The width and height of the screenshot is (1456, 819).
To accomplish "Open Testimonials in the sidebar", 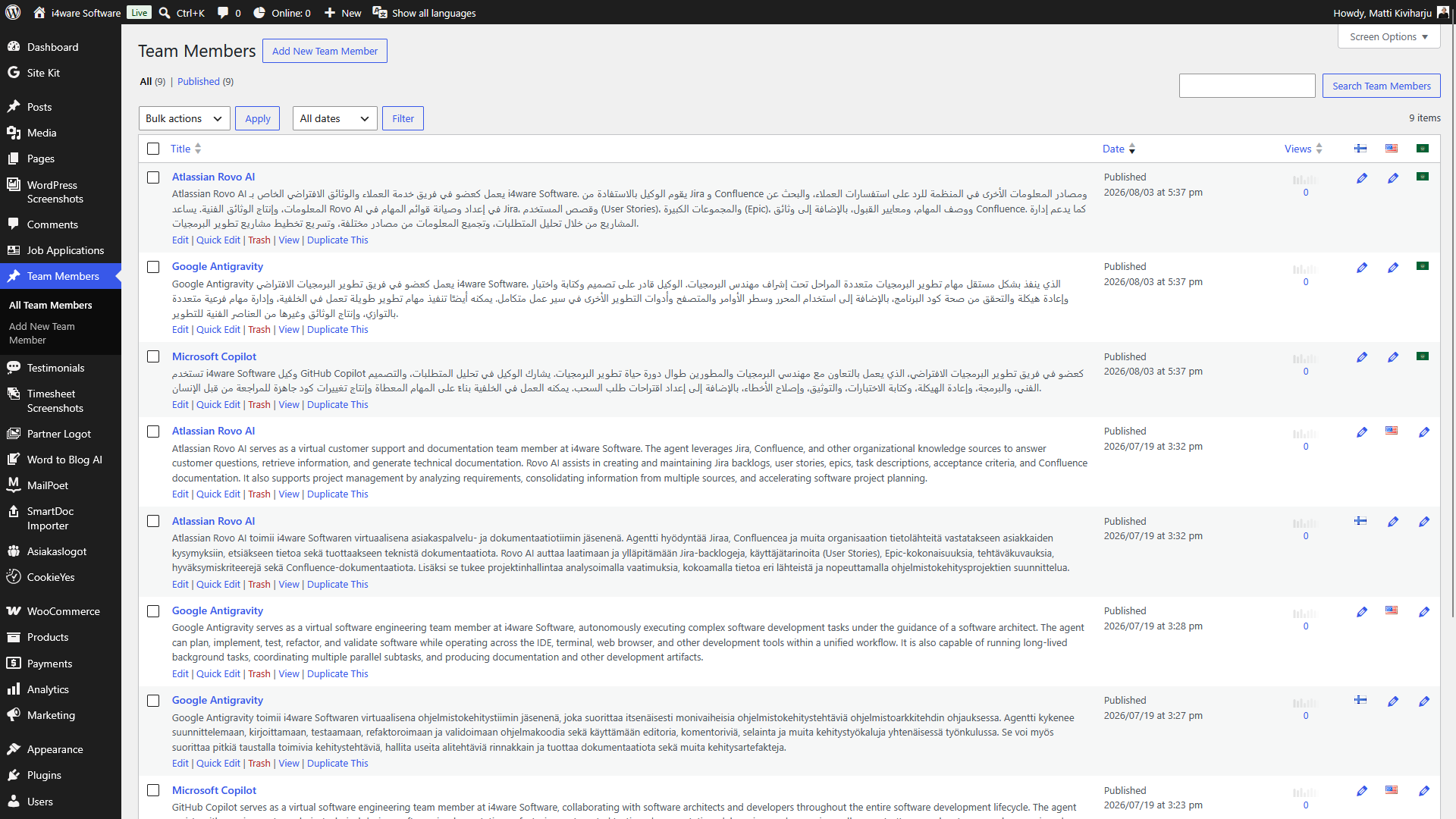I will [61, 368].
